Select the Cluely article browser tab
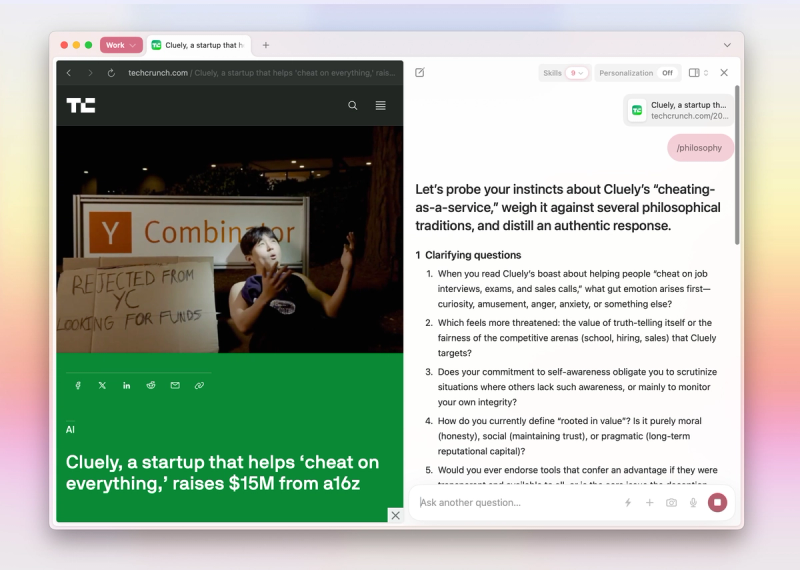Viewport: 800px width, 570px height. pyautogui.click(x=199, y=45)
